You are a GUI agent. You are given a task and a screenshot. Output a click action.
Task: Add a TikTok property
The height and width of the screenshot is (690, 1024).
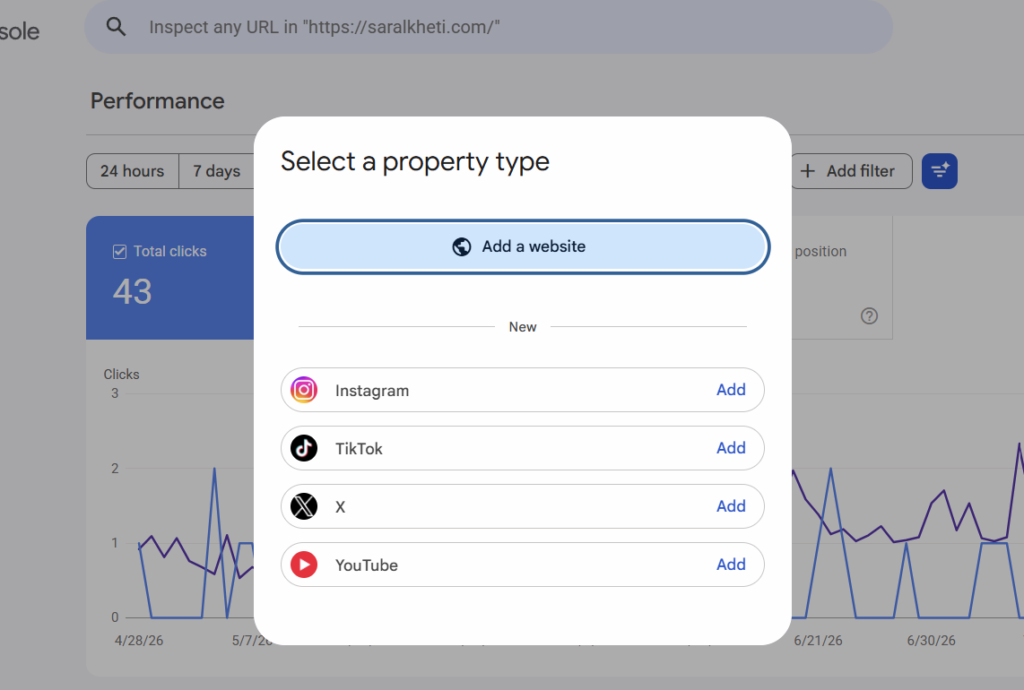click(x=731, y=448)
